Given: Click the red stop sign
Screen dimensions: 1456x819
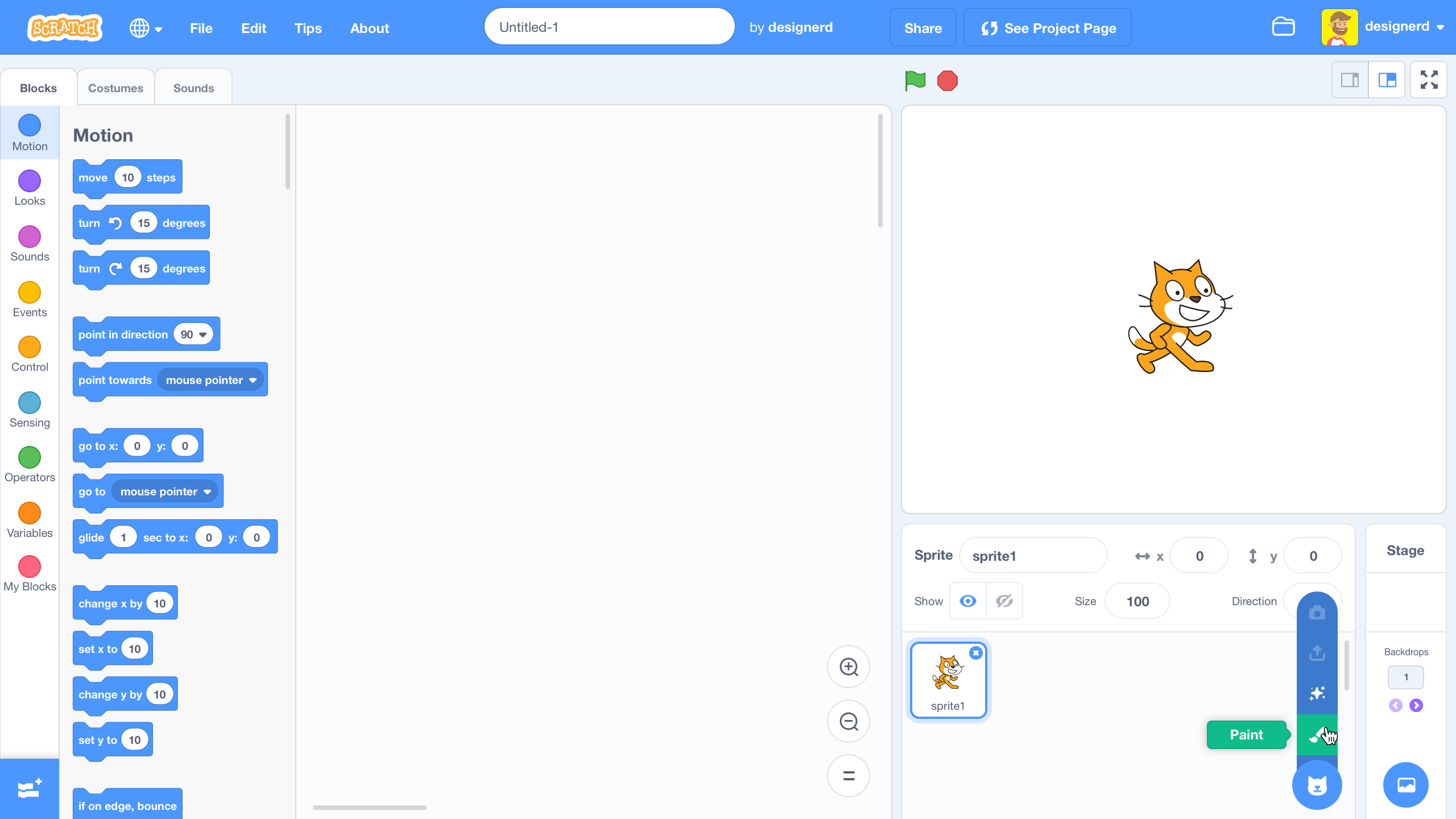Looking at the screenshot, I should click(947, 81).
